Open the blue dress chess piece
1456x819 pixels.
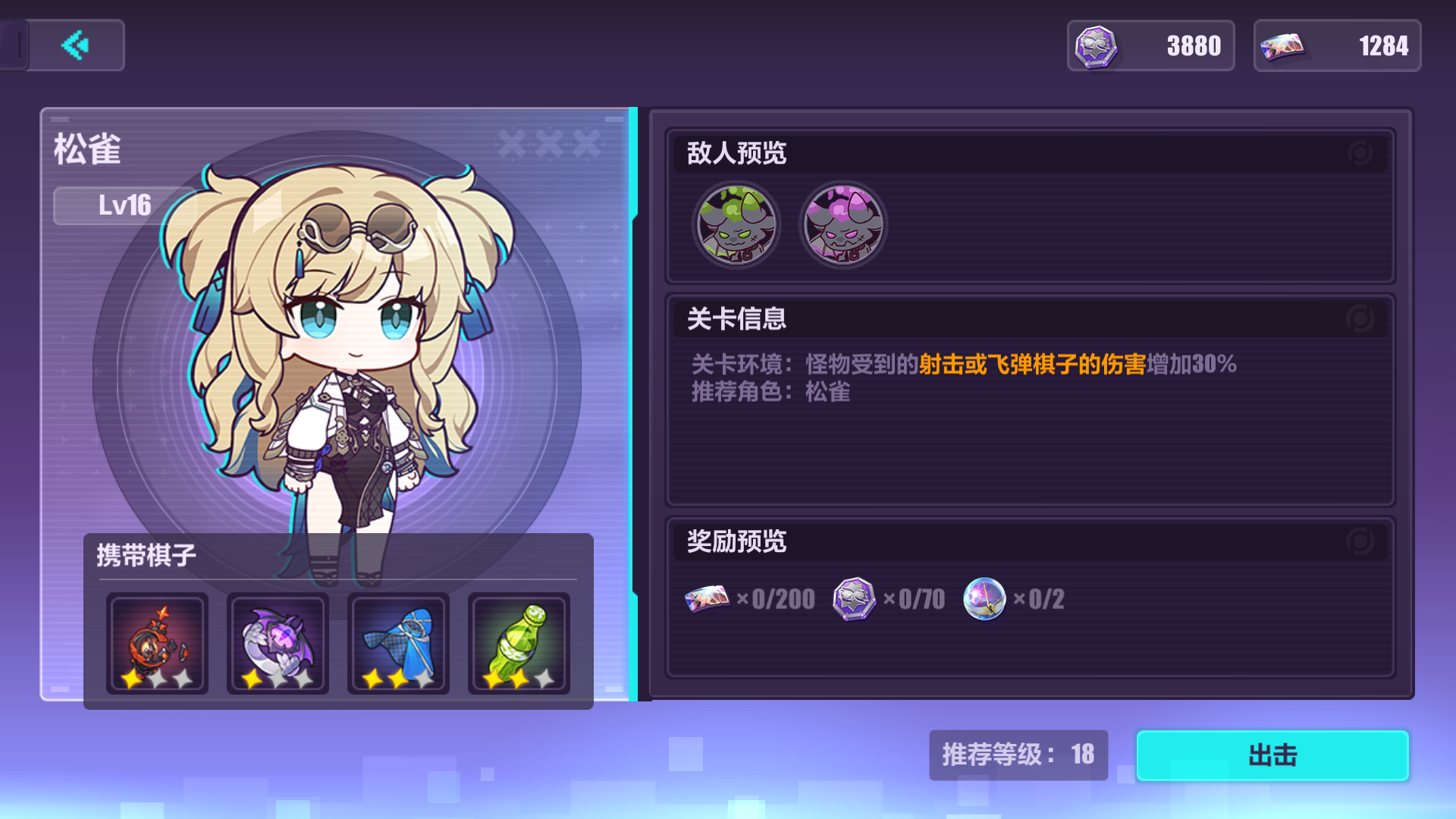398,643
